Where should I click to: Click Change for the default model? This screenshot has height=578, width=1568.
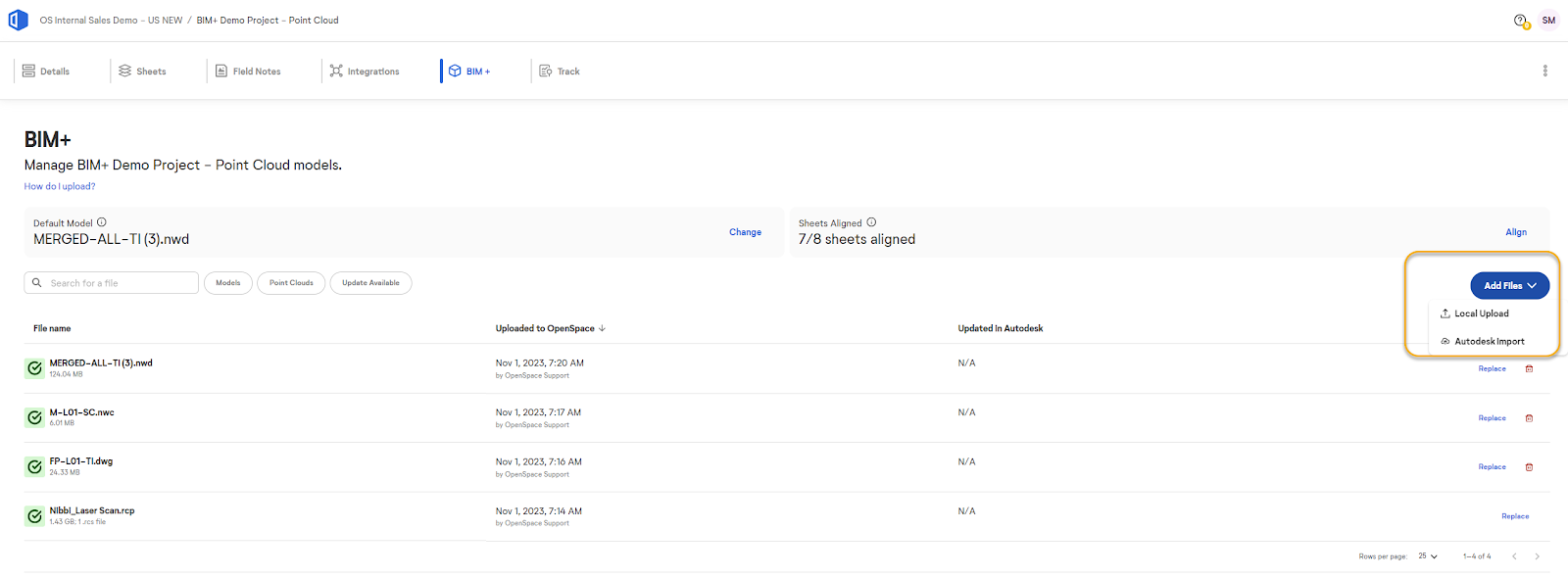(x=745, y=232)
